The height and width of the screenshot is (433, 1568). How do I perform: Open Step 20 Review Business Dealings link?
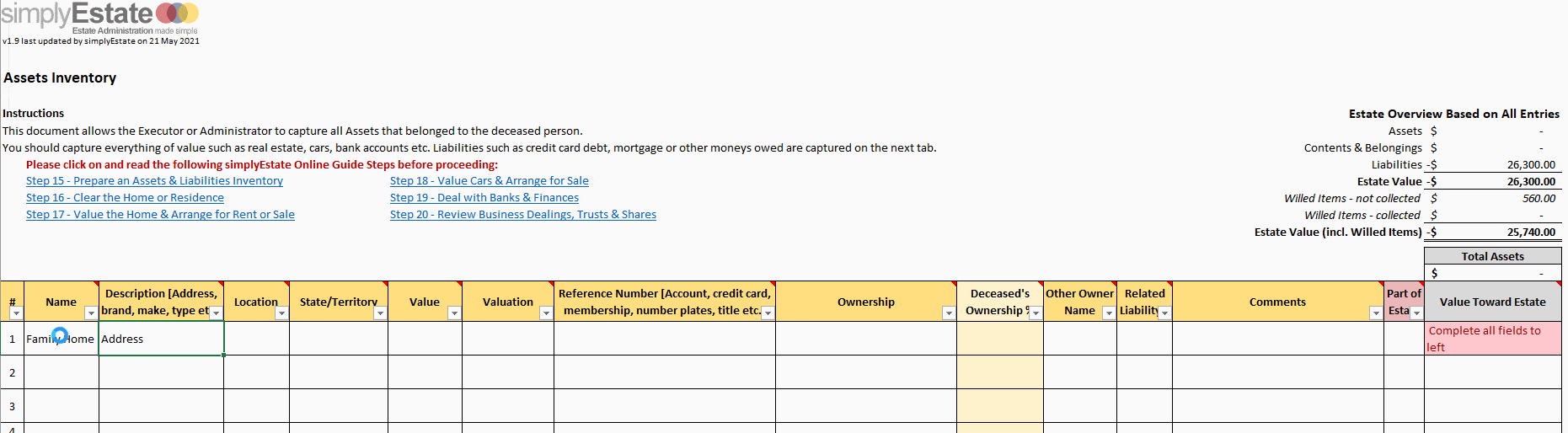coord(523,215)
